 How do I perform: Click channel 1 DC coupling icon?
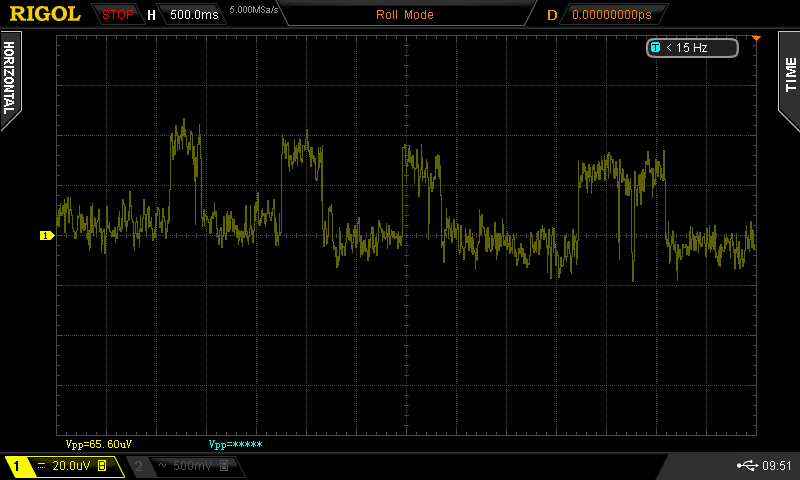tap(41, 466)
